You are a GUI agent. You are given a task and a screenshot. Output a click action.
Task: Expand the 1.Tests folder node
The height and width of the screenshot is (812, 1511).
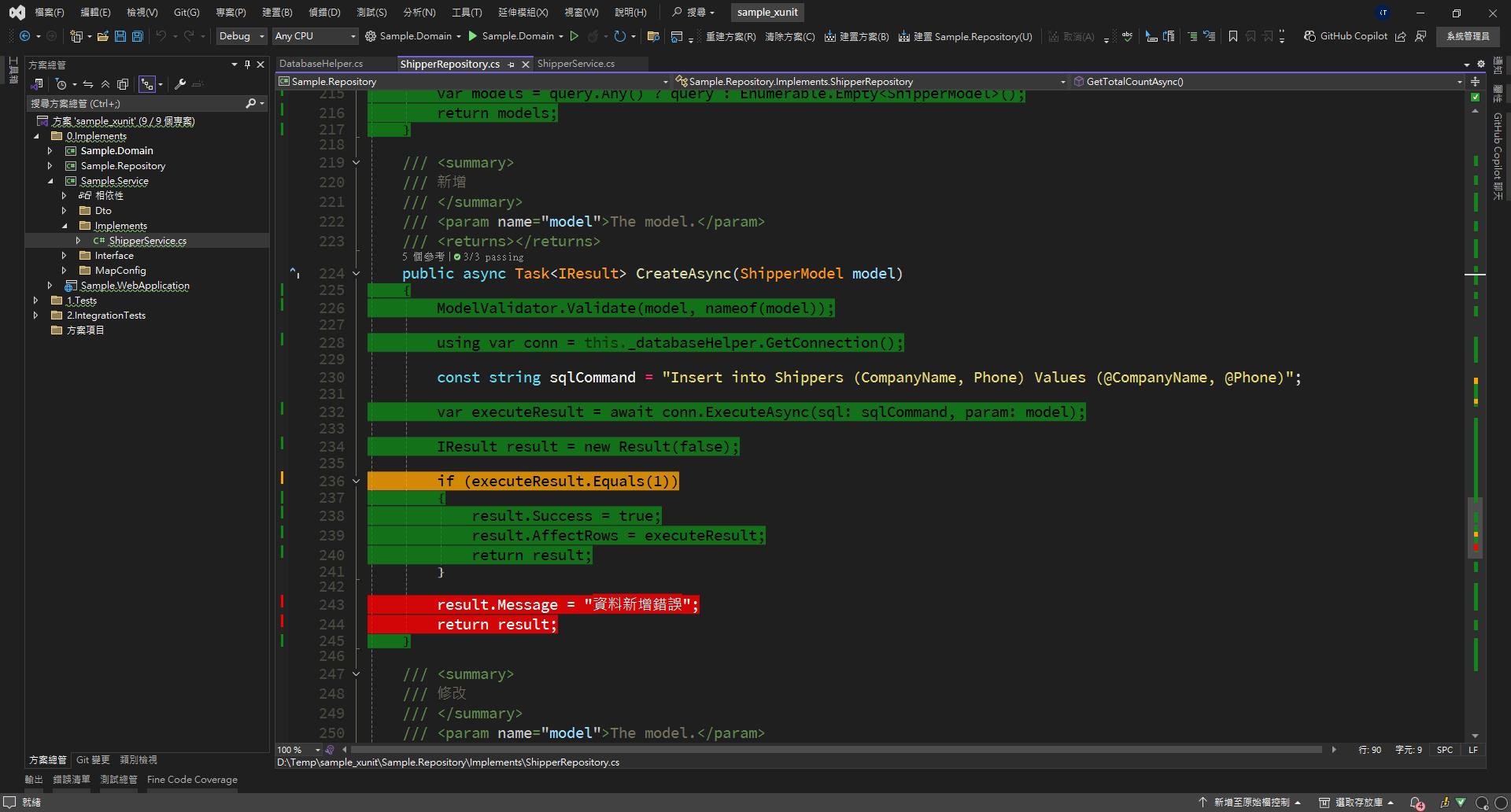(35, 301)
